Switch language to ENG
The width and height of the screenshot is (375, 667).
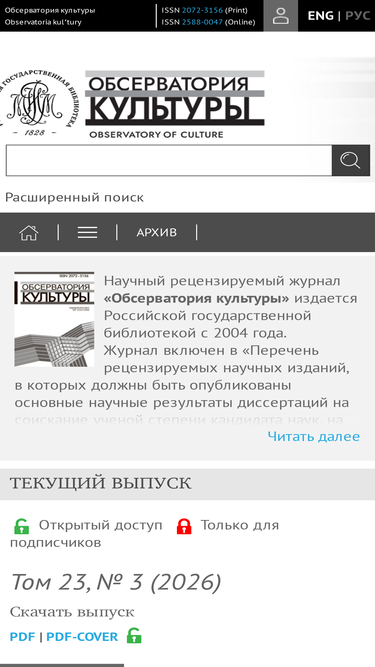coord(320,16)
